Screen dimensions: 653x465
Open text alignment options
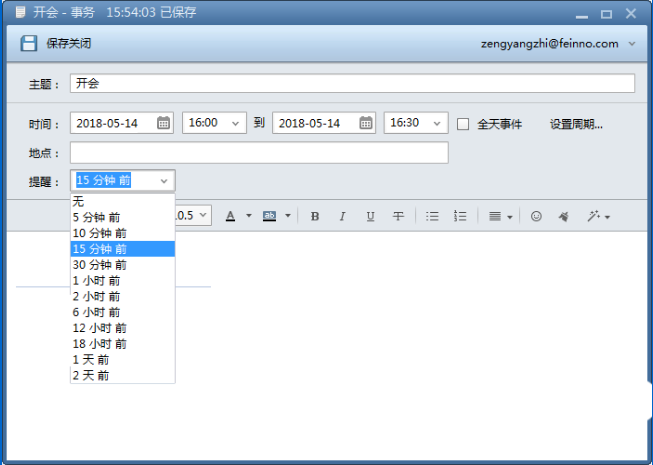coord(495,216)
